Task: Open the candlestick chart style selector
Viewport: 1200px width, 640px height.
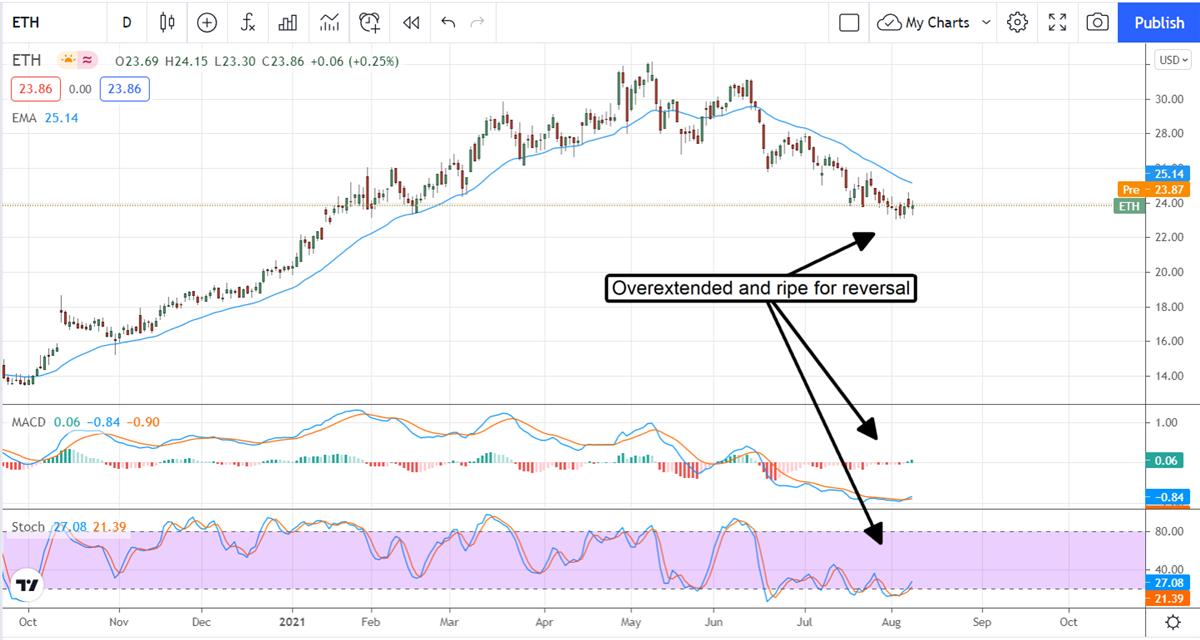Action: 167,22
